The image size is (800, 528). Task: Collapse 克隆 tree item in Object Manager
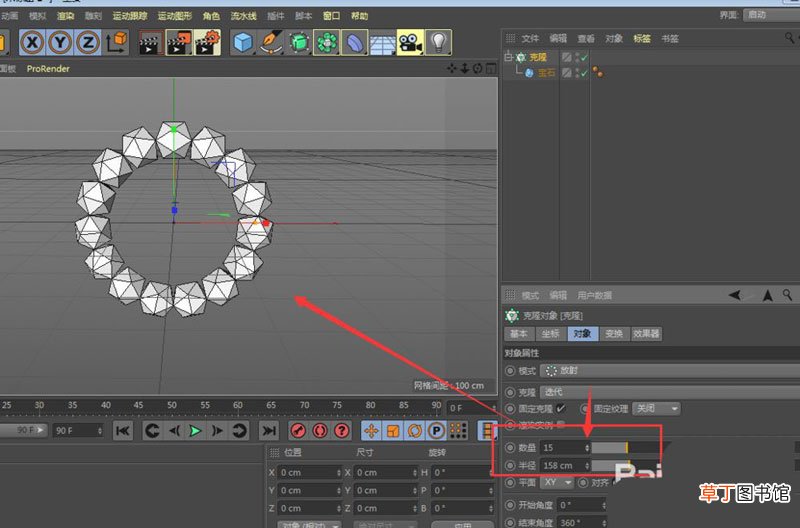[x=508, y=57]
